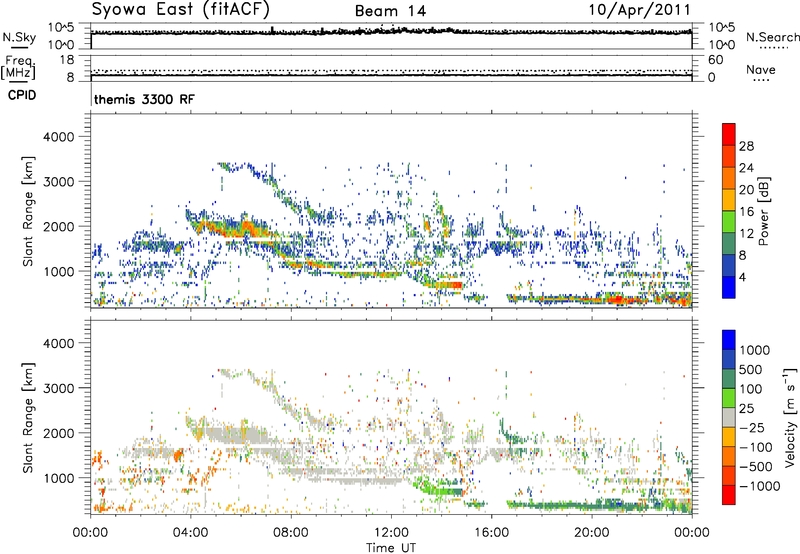Click the 'Nave' legend label
800x554 pixels.
(x=761, y=69)
